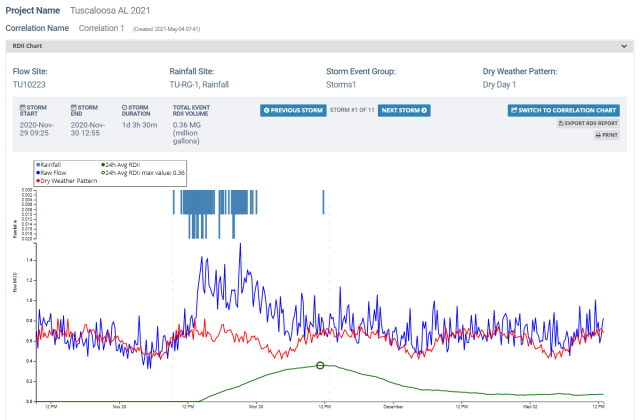640x420 pixels.
Task: Select the green RDII max value marker
Action: [320, 365]
